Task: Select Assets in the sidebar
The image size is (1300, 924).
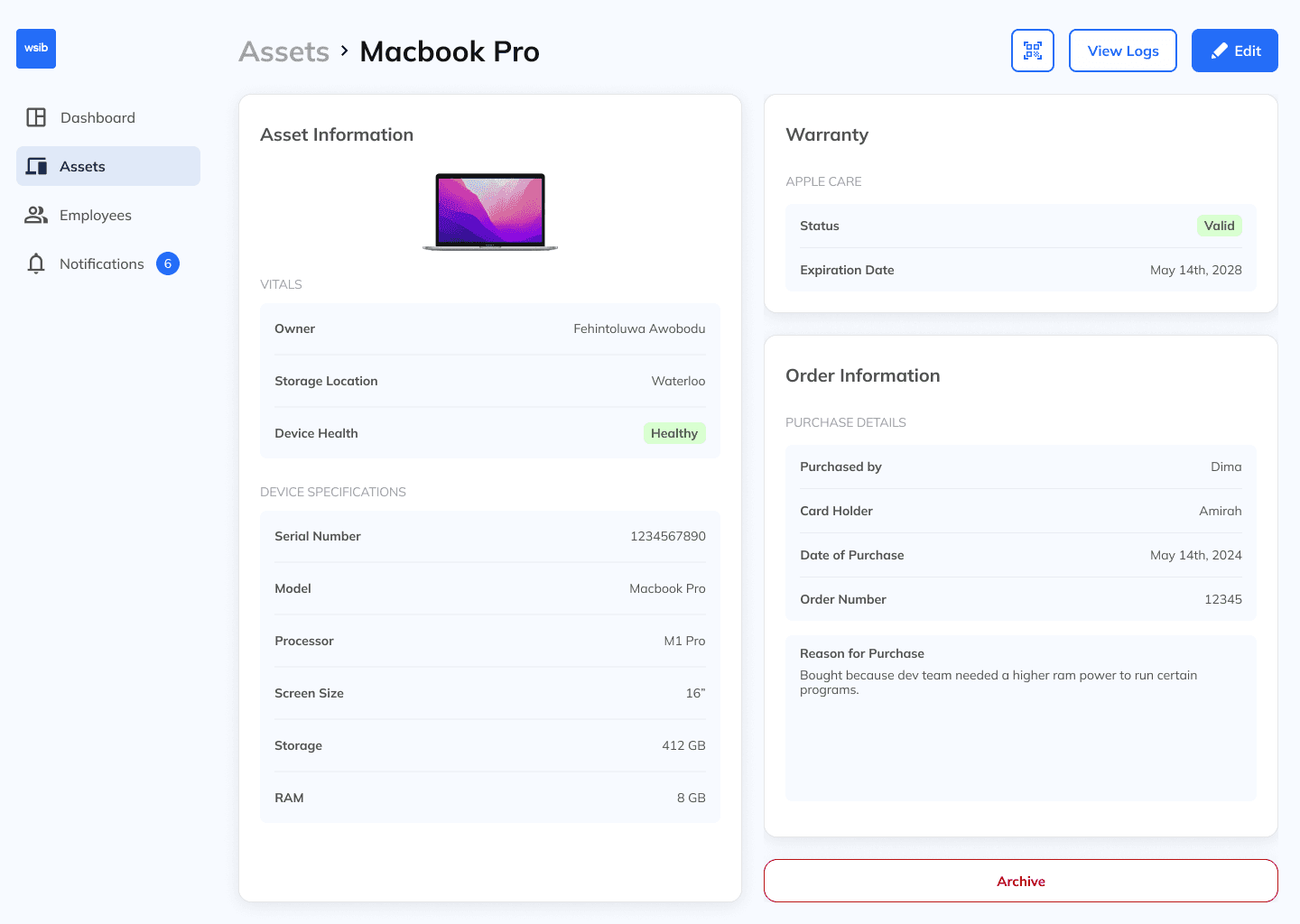Action: point(108,166)
